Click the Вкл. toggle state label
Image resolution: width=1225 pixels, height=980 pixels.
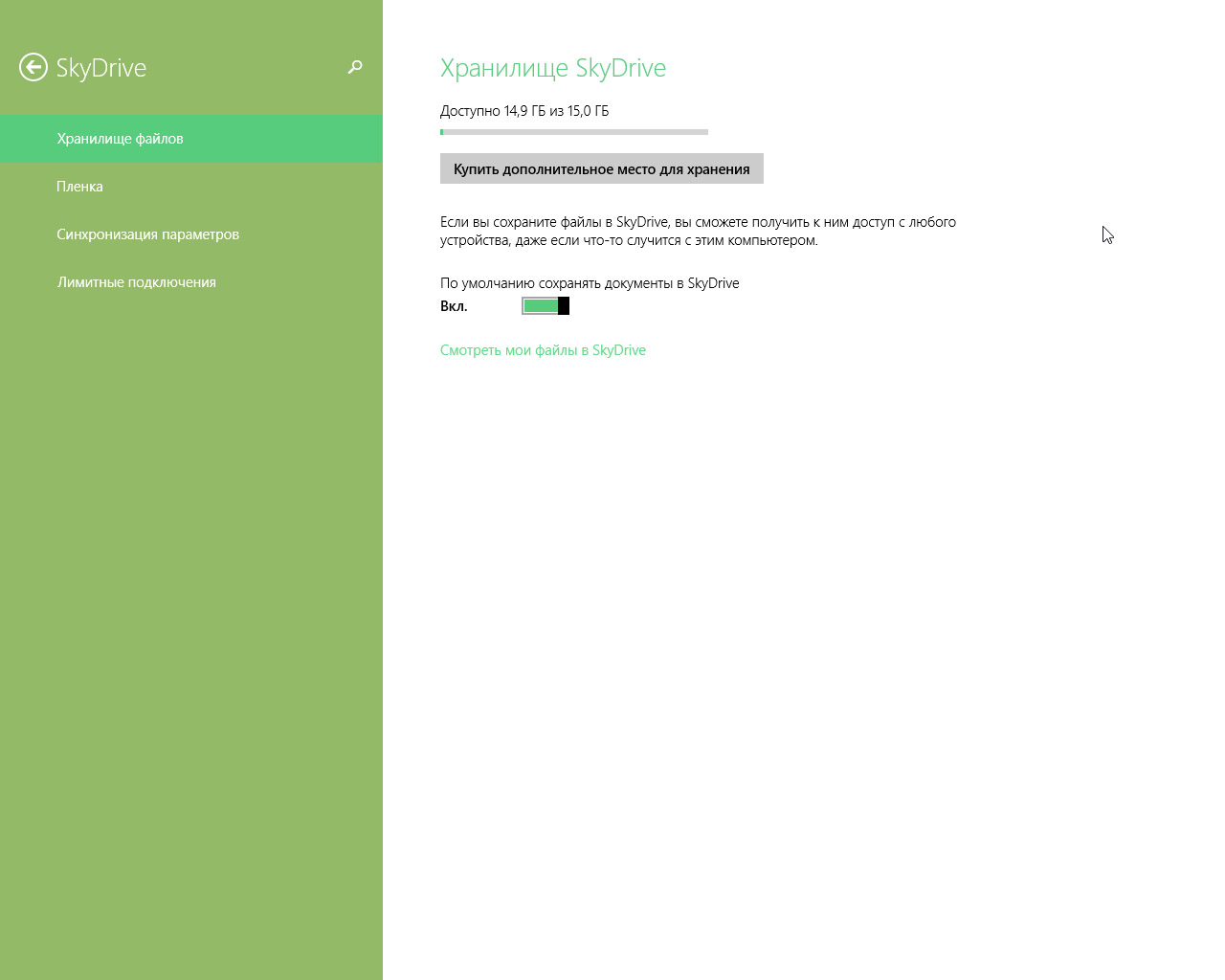(454, 306)
